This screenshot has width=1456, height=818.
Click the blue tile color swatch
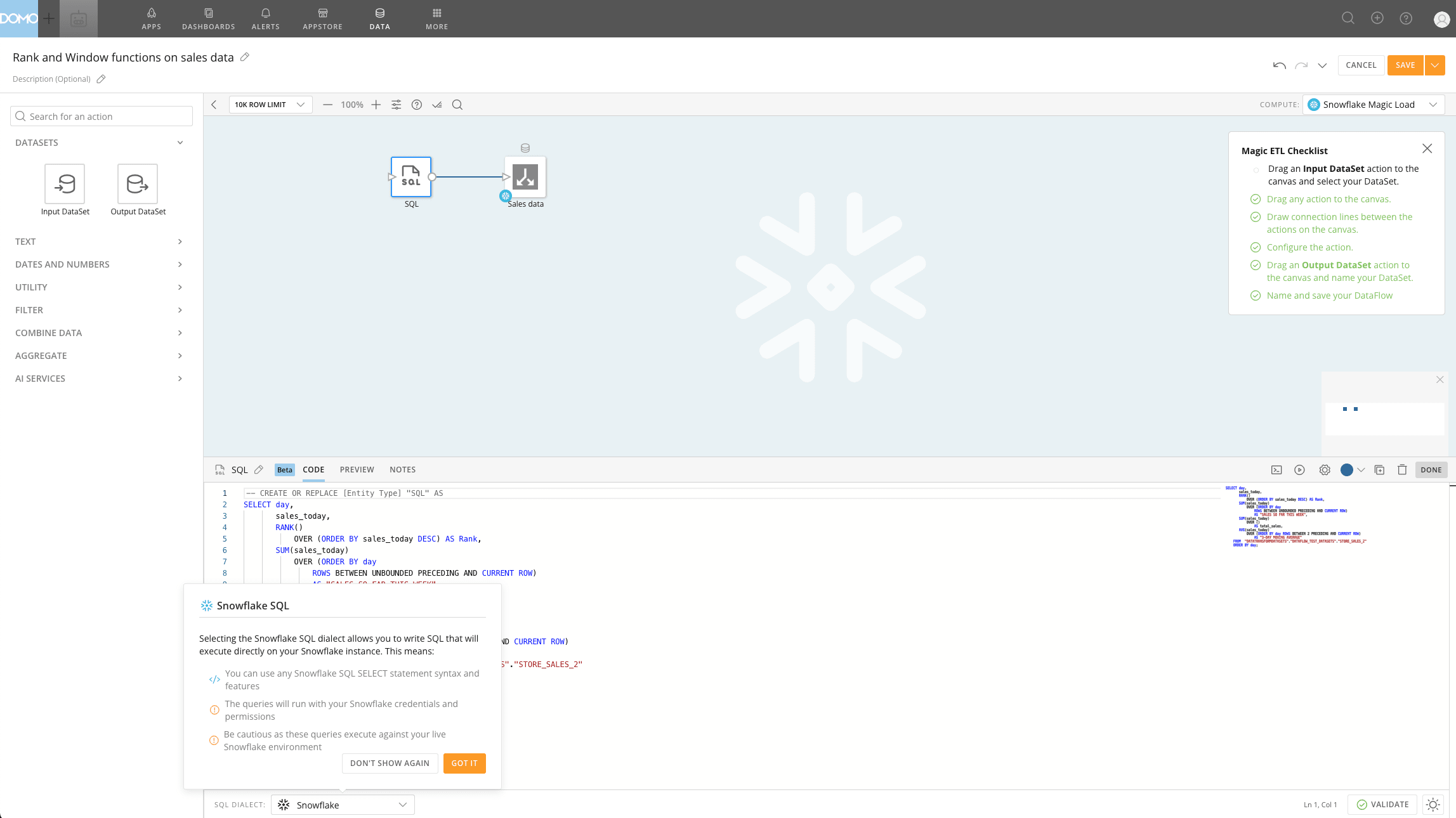point(1346,470)
